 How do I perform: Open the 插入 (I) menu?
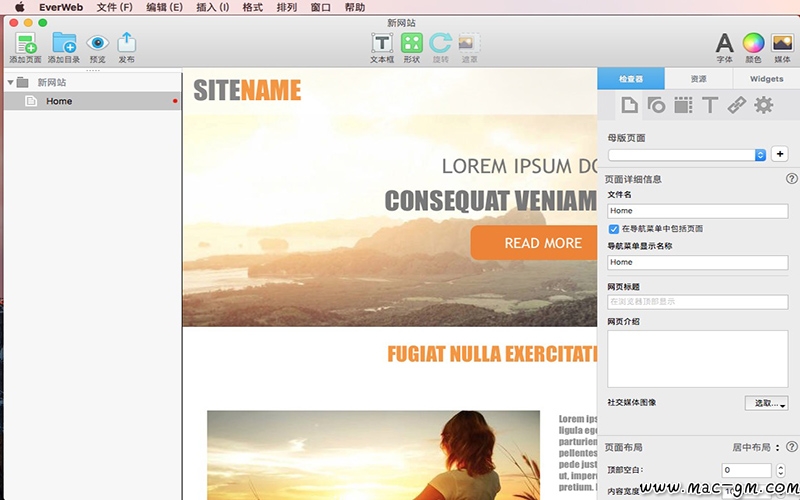[213, 7]
